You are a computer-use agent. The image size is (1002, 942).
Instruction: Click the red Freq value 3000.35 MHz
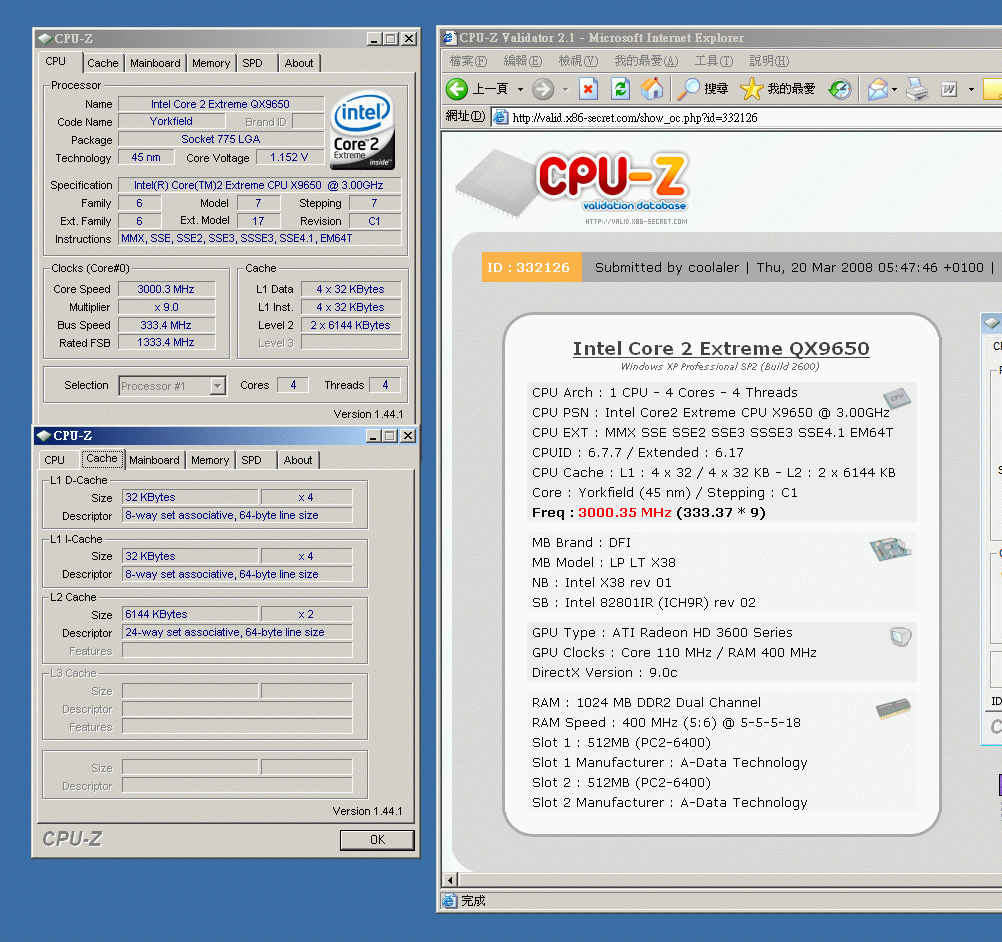tap(624, 513)
